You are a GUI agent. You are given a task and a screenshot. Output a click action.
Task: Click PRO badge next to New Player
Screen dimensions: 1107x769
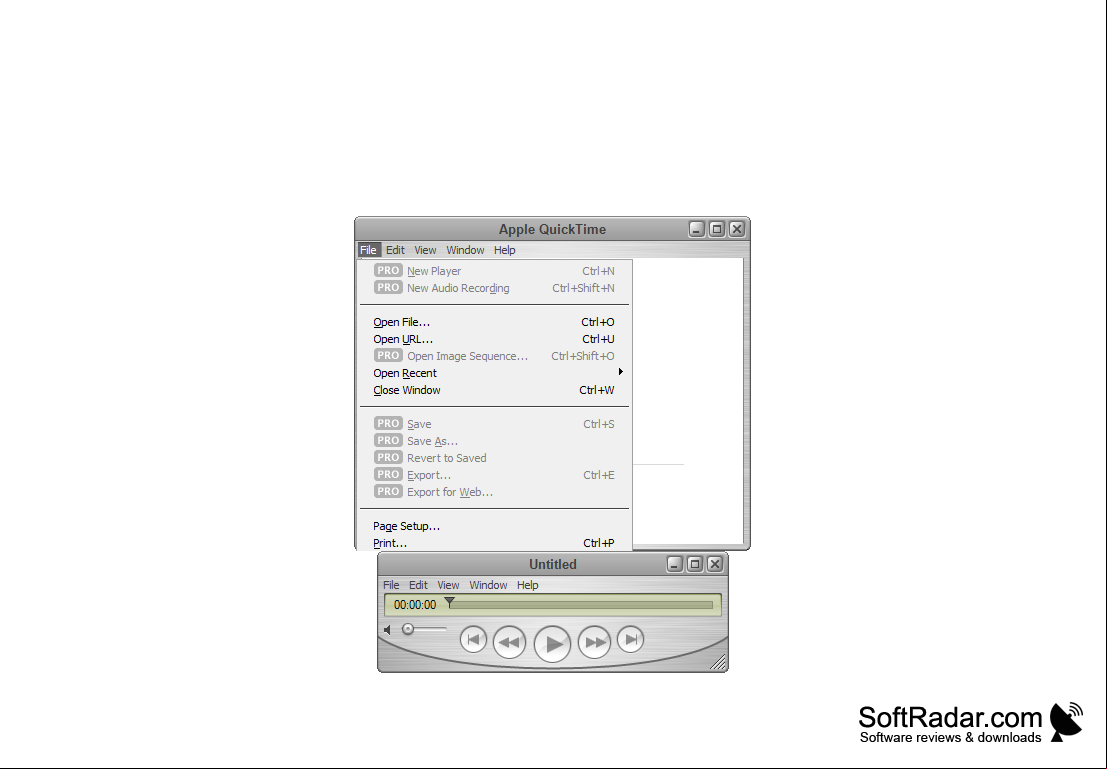pyautogui.click(x=388, y=270)
